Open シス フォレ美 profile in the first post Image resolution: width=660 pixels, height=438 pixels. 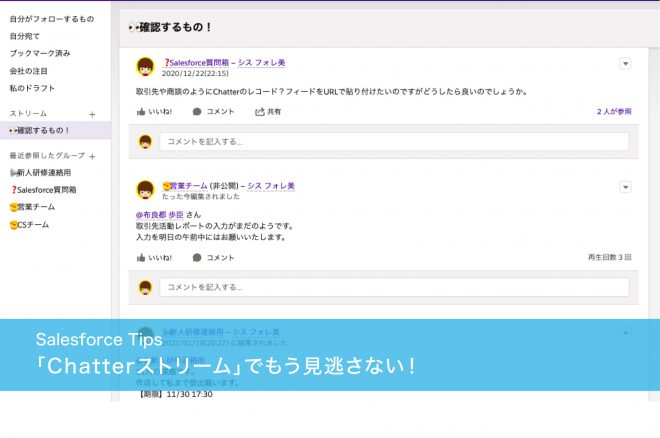click(x=261, y=63)
